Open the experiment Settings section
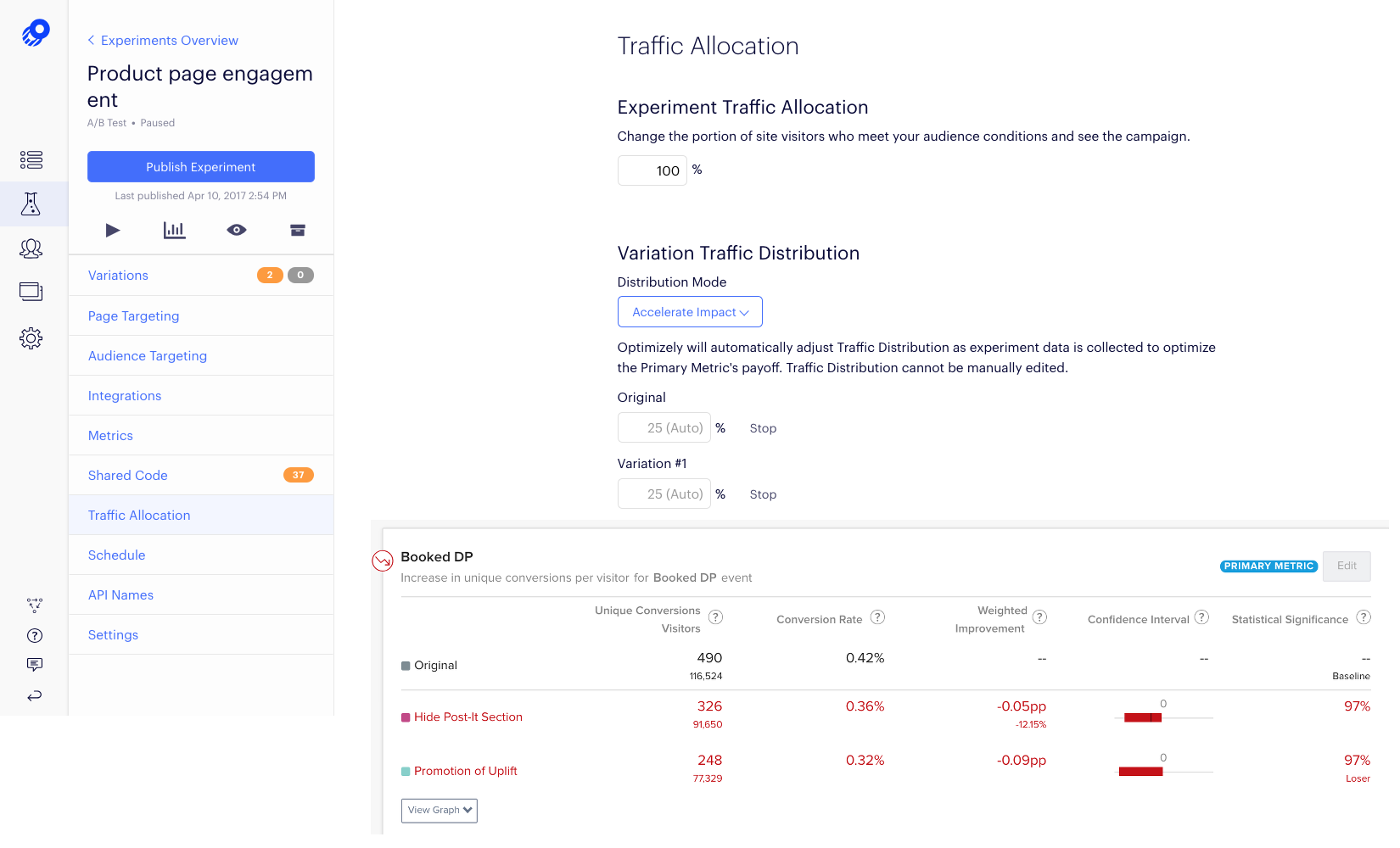1400x848 pixels. (x=201, y=635)
